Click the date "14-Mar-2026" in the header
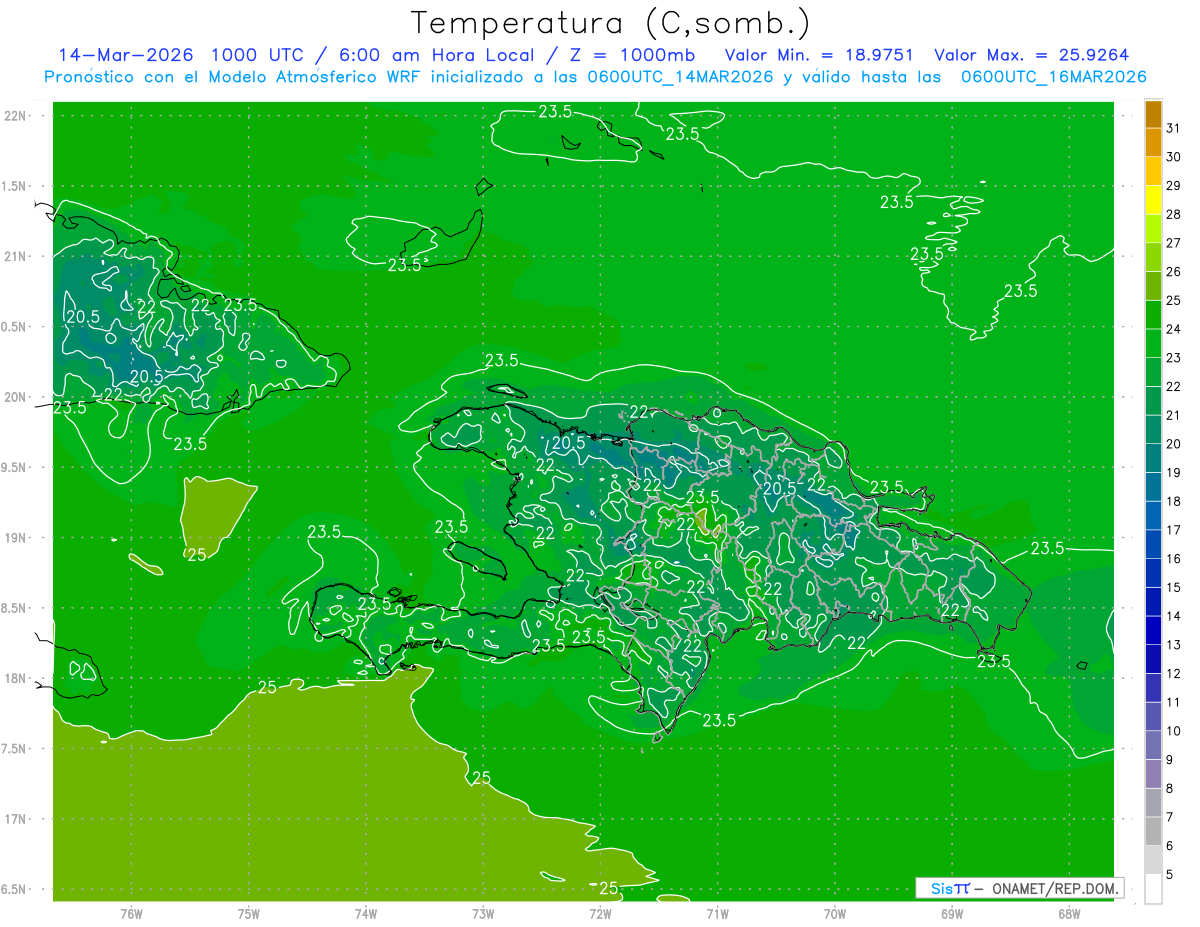The height and width of the screenshot is (927, 1200). (x=125, y=55)
